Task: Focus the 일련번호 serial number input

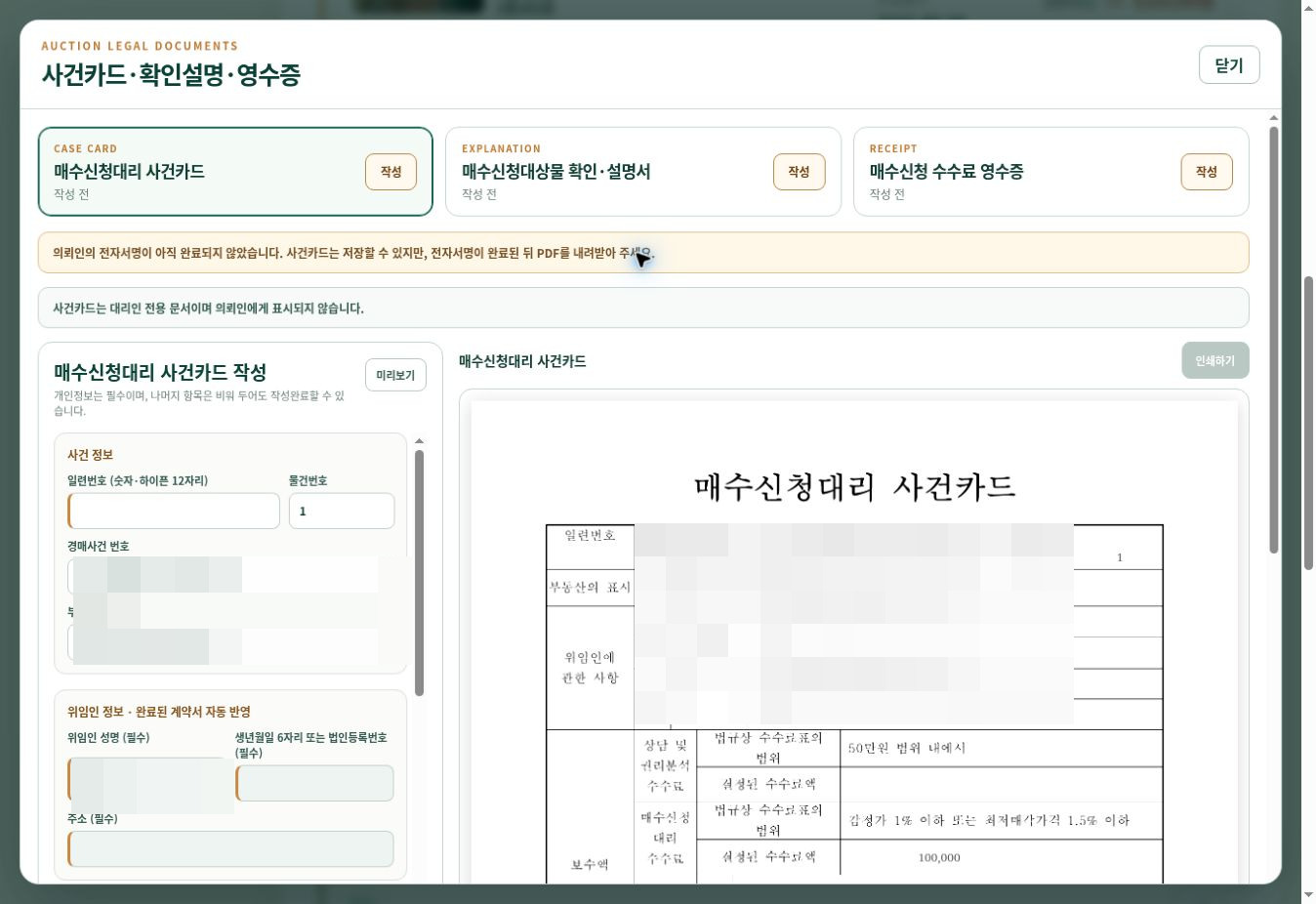Action: point(174,511)
